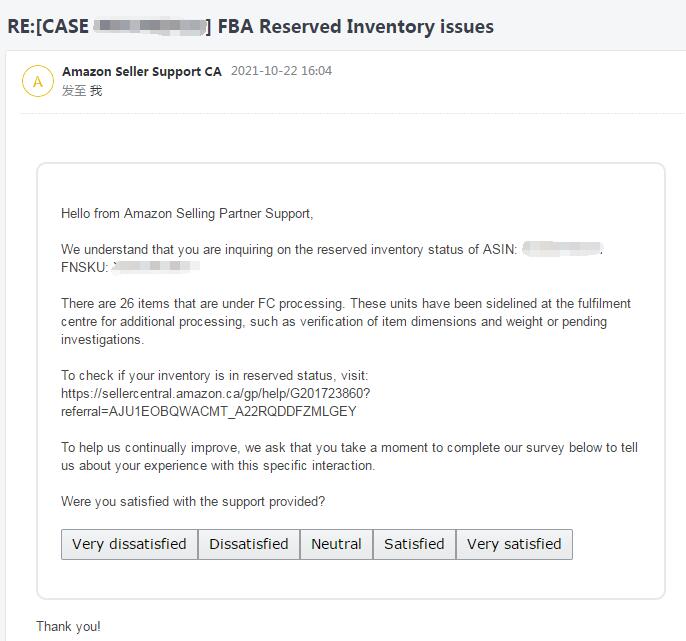Click the Thank you! text at bottom
This screenshot has height=641, width=686.
[68, 627]
